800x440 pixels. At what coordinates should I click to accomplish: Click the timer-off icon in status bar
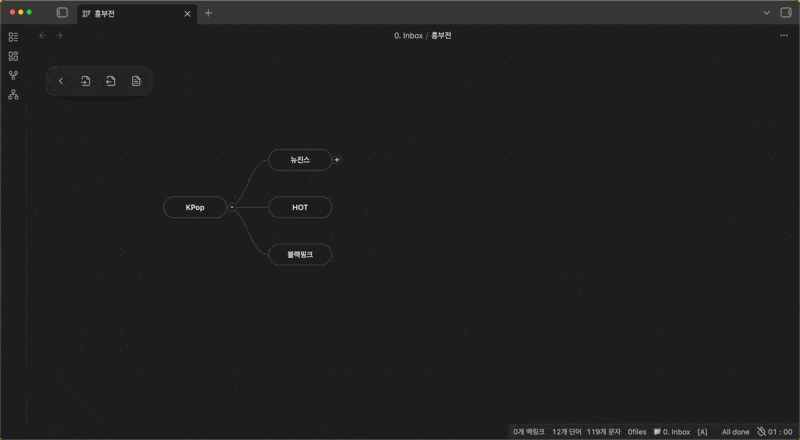[761, 432]
